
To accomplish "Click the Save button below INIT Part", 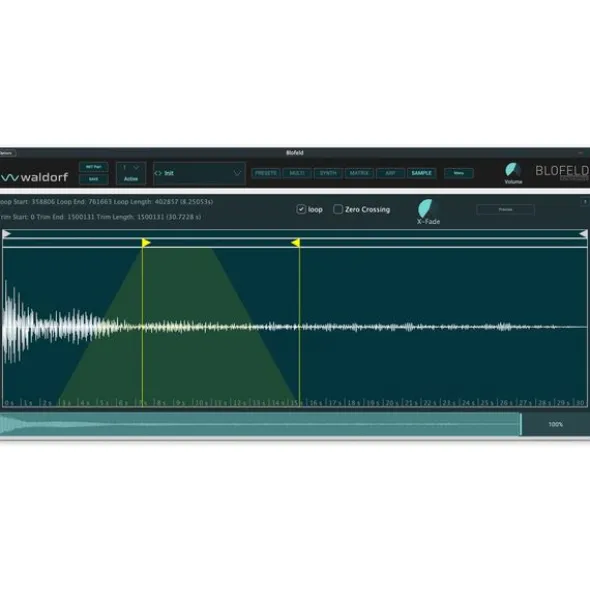I will click(93, 179).
